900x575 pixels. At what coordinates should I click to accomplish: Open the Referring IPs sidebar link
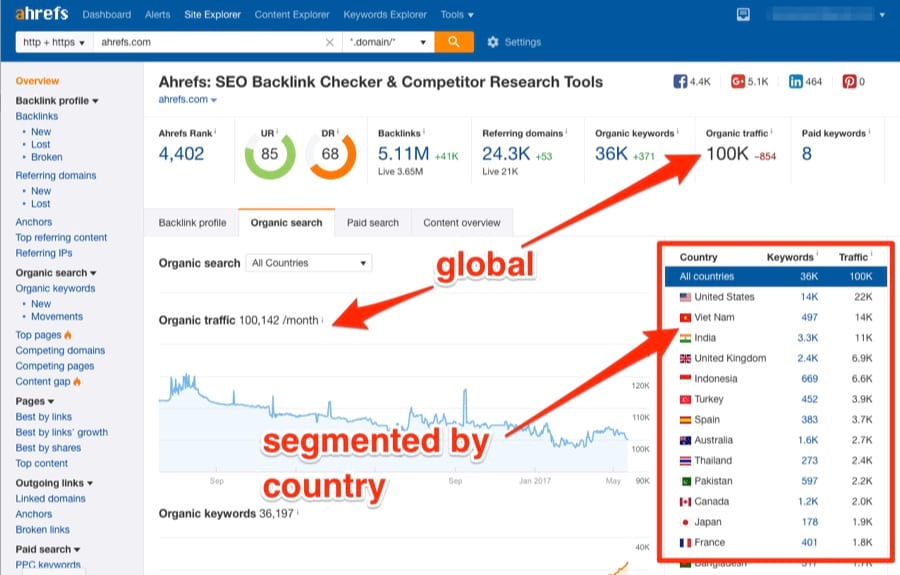[x=44, y=253]
